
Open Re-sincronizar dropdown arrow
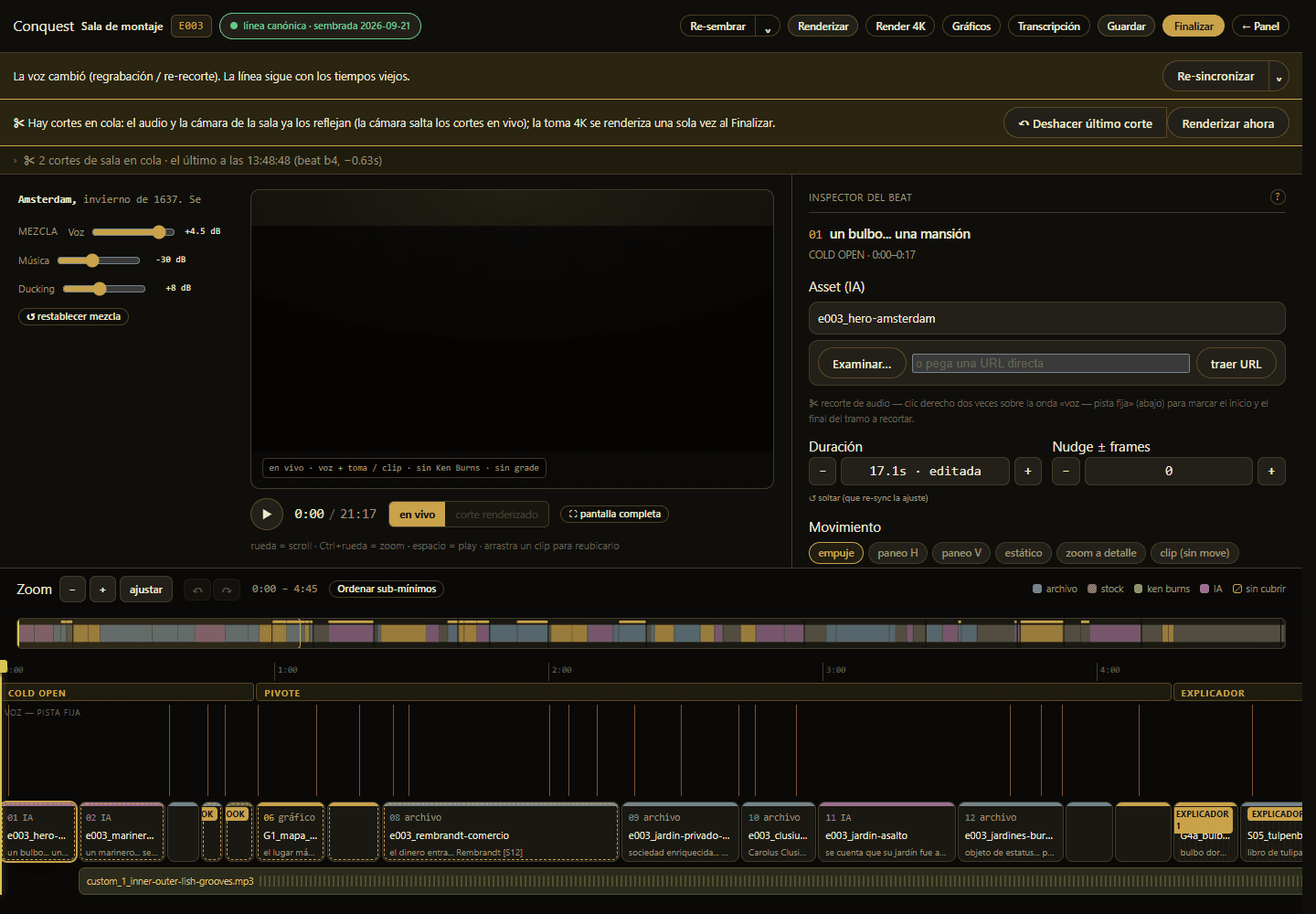(1279, 77)
